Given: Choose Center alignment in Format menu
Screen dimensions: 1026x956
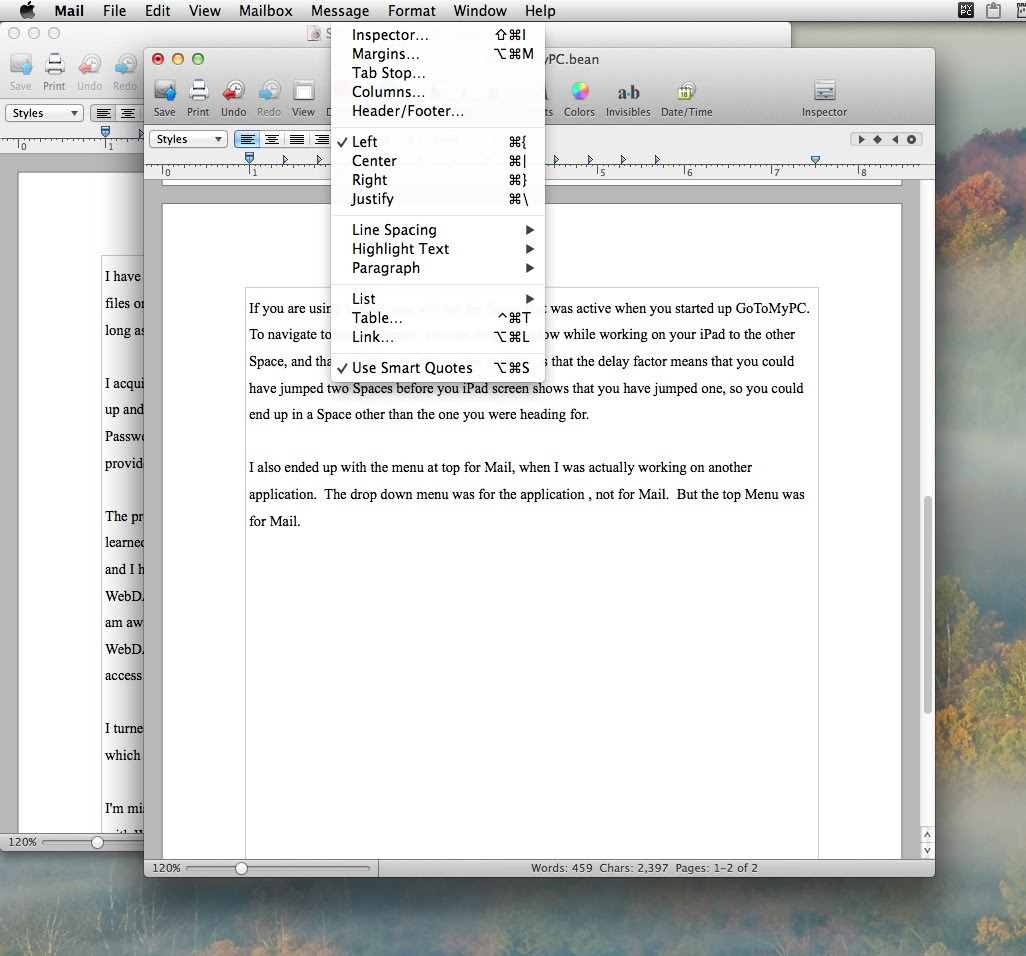Looking at the screenshot, I should (438, 161).
